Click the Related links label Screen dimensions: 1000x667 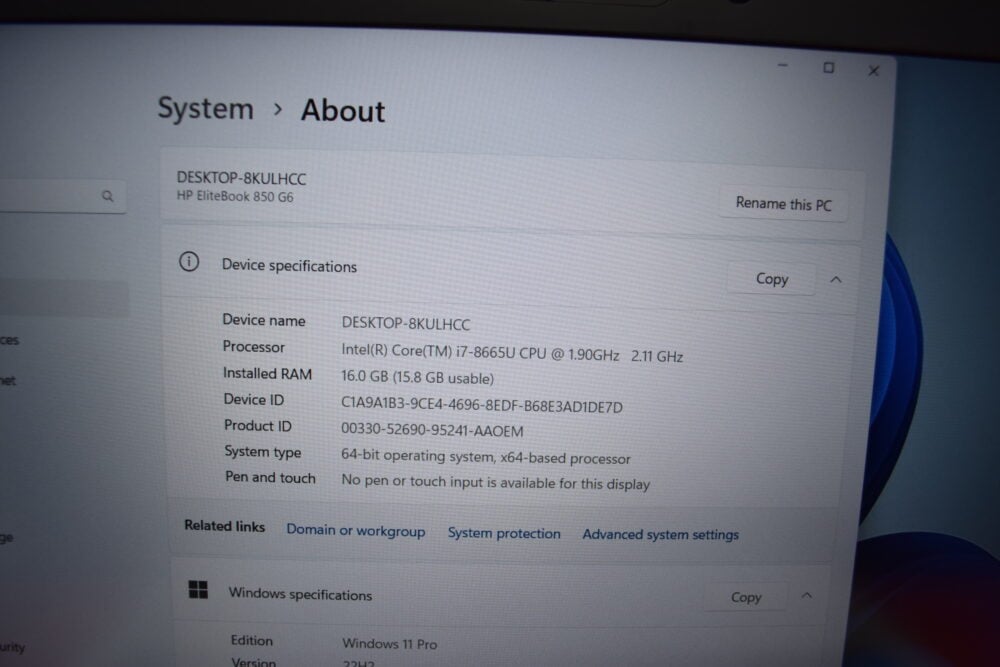[224, 526]
